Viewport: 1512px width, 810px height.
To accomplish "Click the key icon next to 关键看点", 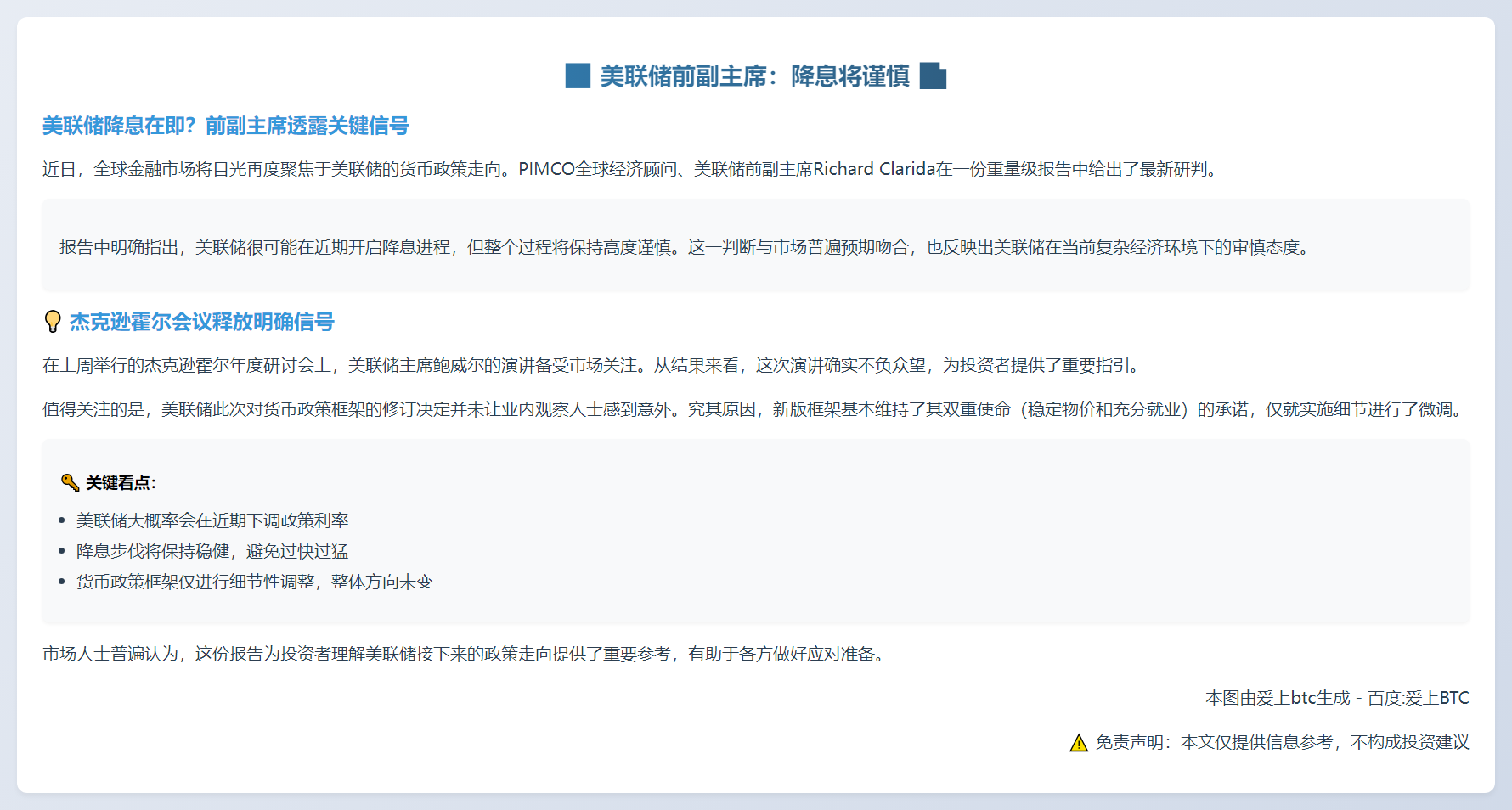I will (x=70, y=482).
